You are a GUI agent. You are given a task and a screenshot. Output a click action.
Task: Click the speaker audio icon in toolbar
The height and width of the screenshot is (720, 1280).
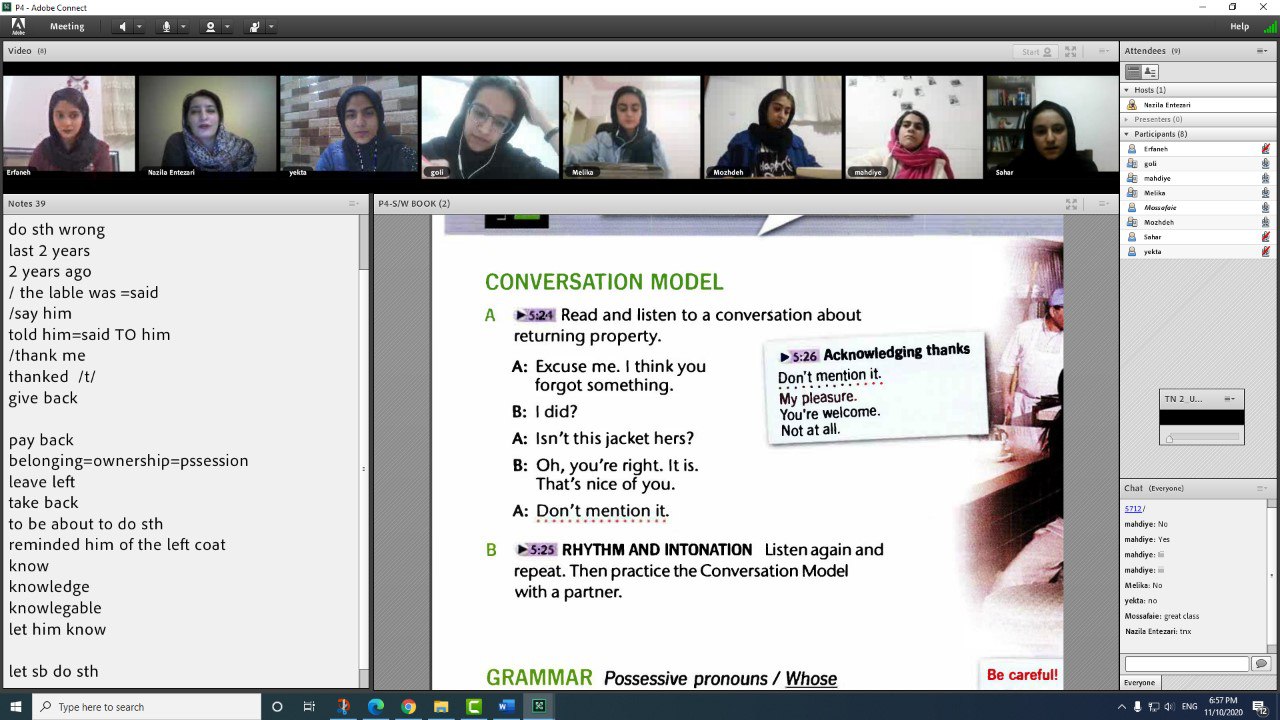(123, 27)
